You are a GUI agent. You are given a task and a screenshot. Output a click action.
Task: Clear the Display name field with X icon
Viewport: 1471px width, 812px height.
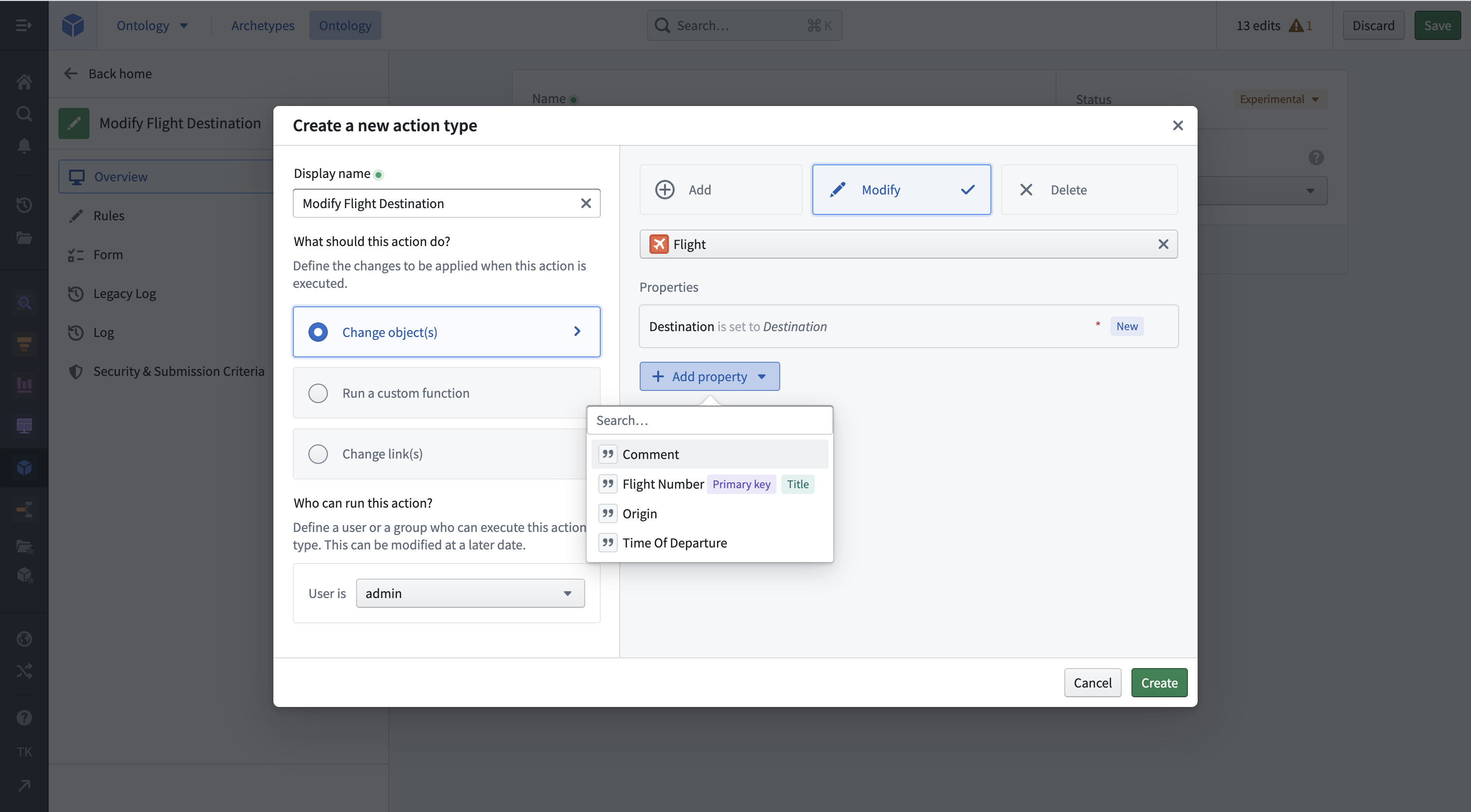[586, 203]
